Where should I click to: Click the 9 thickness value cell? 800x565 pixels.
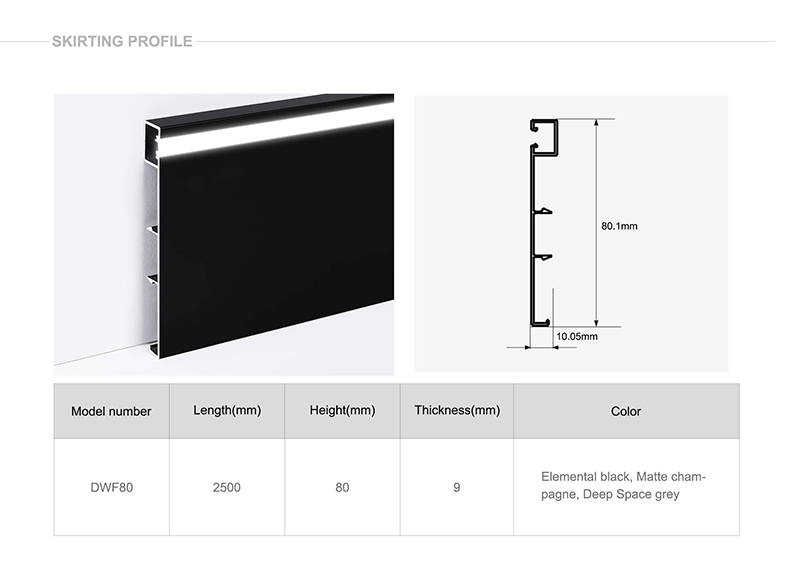(457, 488)
